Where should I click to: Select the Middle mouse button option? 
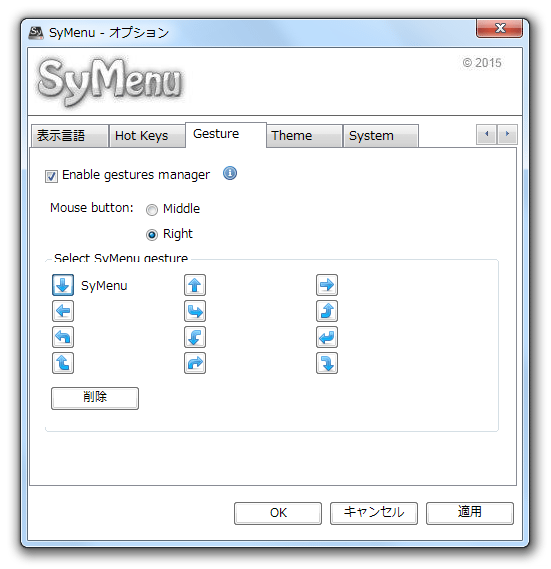click(152, 209)
